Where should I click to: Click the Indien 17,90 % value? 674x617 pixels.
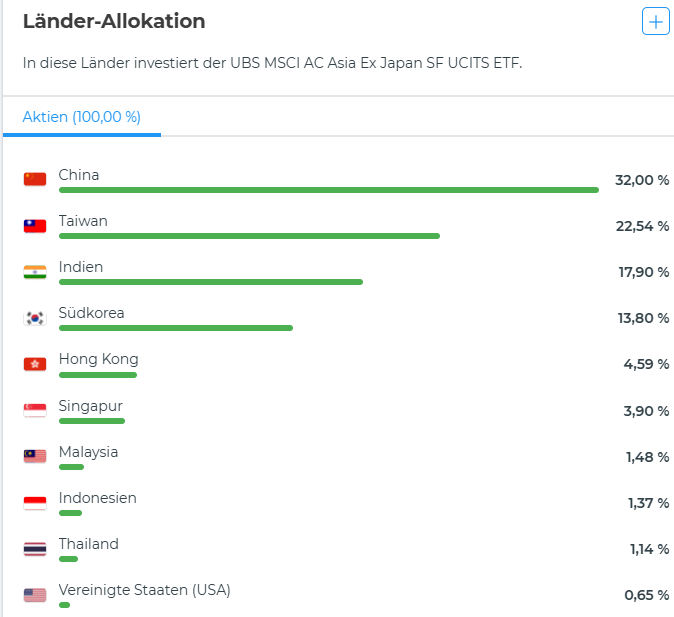tap(642, 272)
